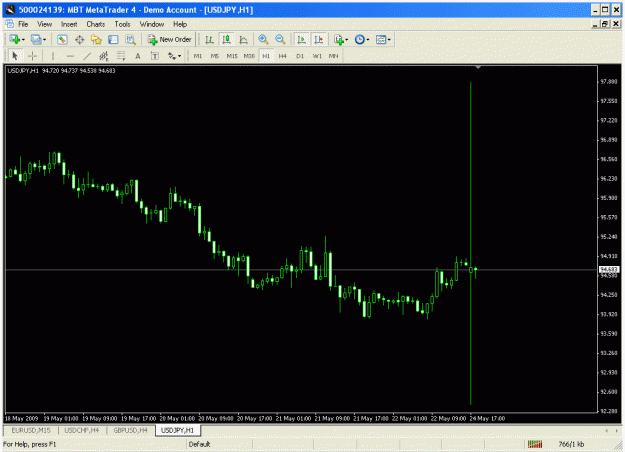Expand the Arrows dropdown arrow
625x452 pixels.
click(179, 56)
